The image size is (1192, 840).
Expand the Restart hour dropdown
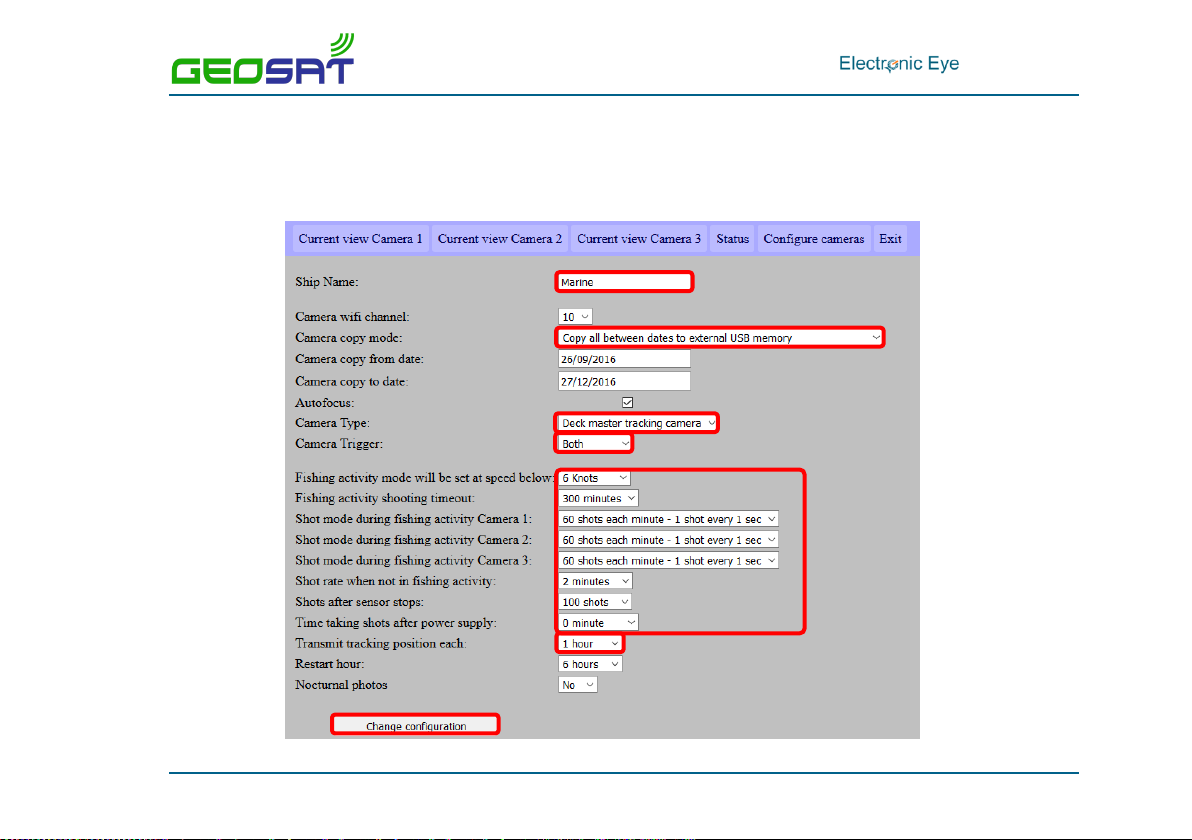(590, 664)
